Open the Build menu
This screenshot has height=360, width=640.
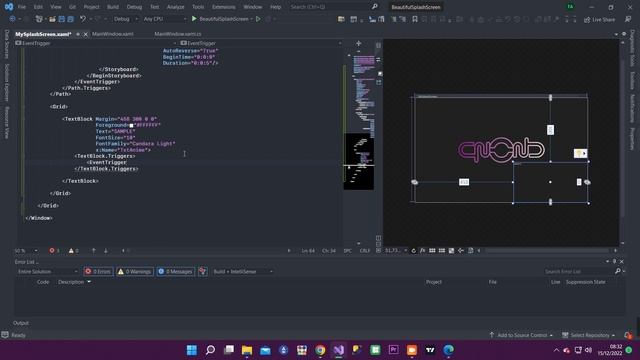113,7
